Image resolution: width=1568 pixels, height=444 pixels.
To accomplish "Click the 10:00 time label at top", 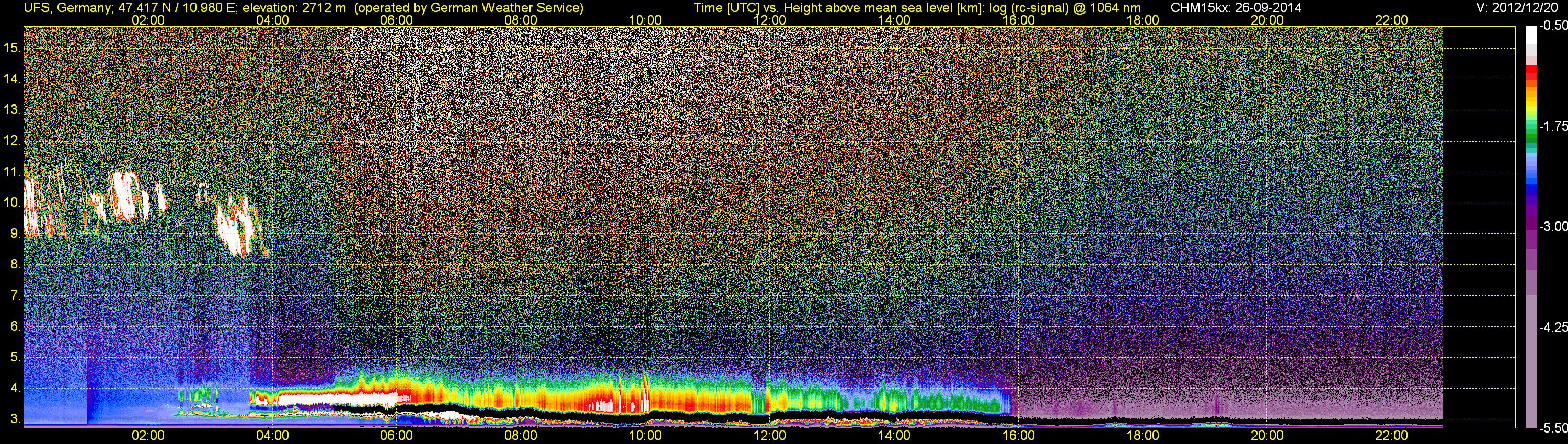I will (645, 20).
